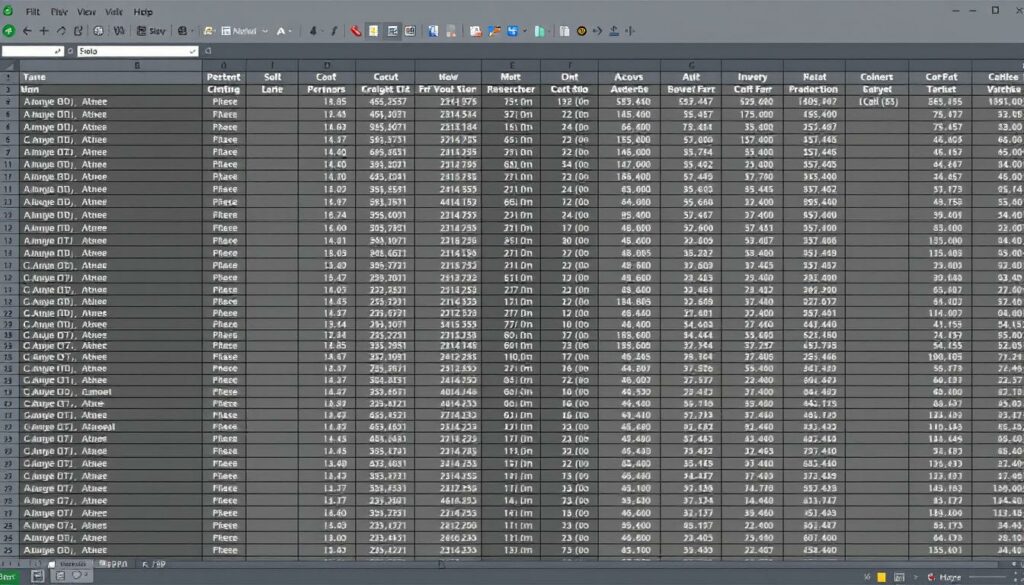Click the Inwery column header cell
1024x585 pixels.
click(752, 77)
